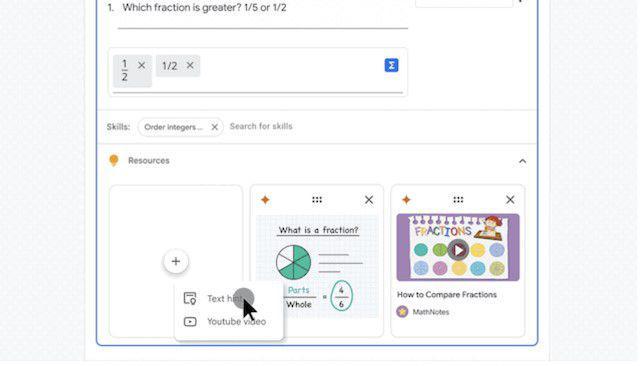Screen dimensions: 640x366
Task: Click the orange Resources lightbulb icon
Action: pyautogui.click(x=114, y=160)
